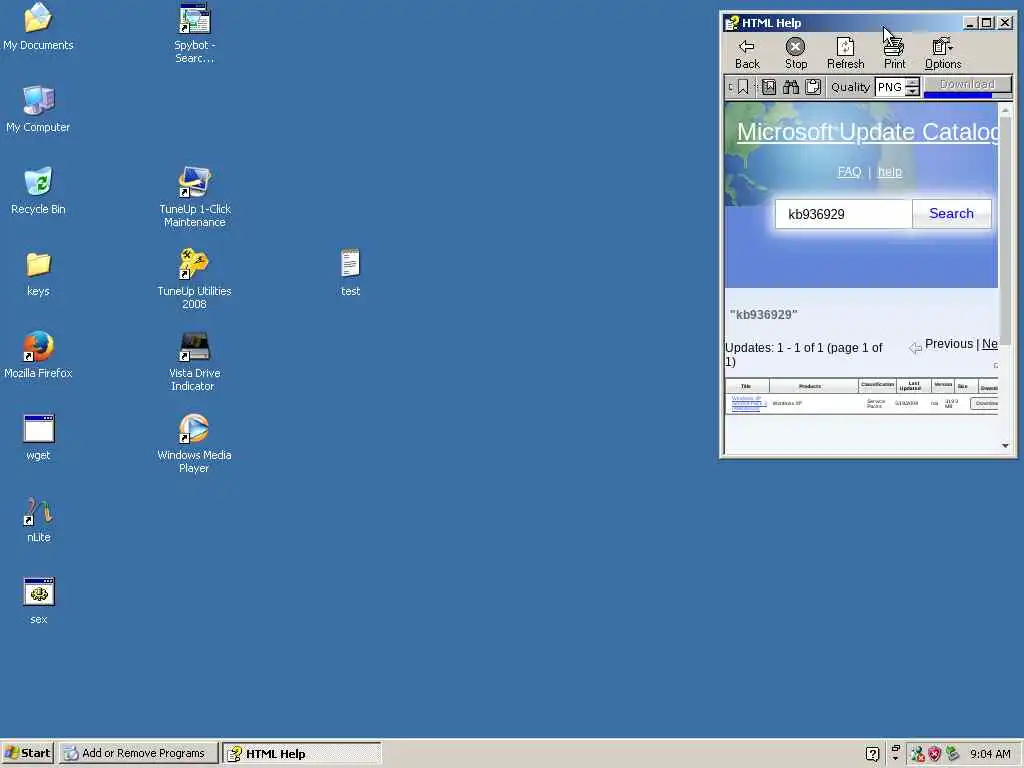Click the scroll up arrow in HTML Help
The width and height of the screenshot is (1024, 768).
[x=1005, y=110]
